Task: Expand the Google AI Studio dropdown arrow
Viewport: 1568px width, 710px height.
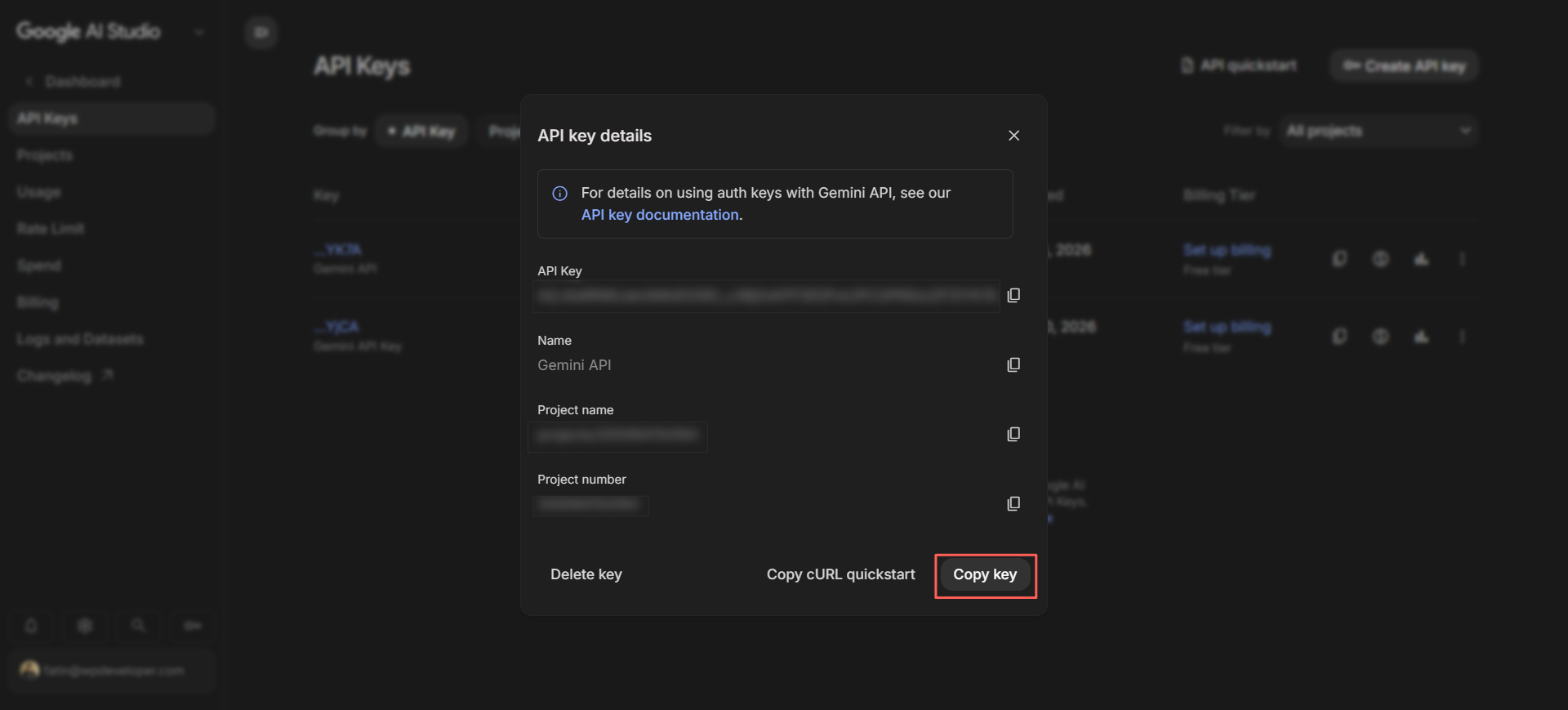Action: [x=199, y=33]
